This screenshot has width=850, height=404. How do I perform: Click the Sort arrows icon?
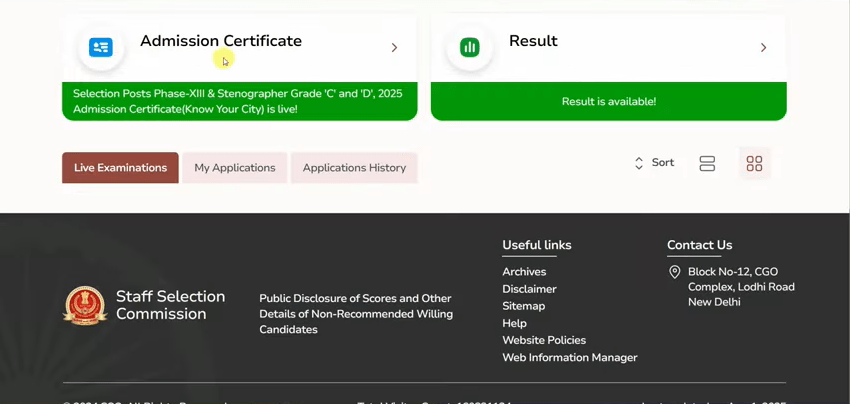point(639,163)
